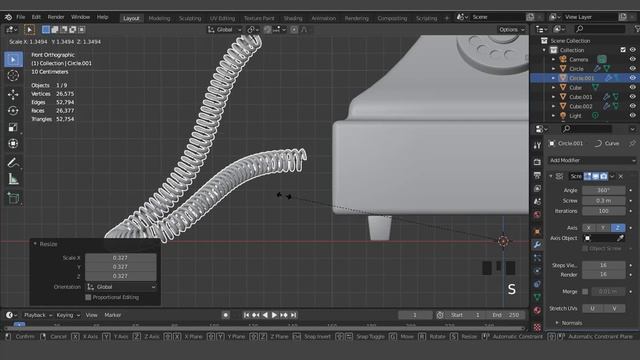Click the Blender logo menu icon
The image size is (640, 360).
point(8,17)
